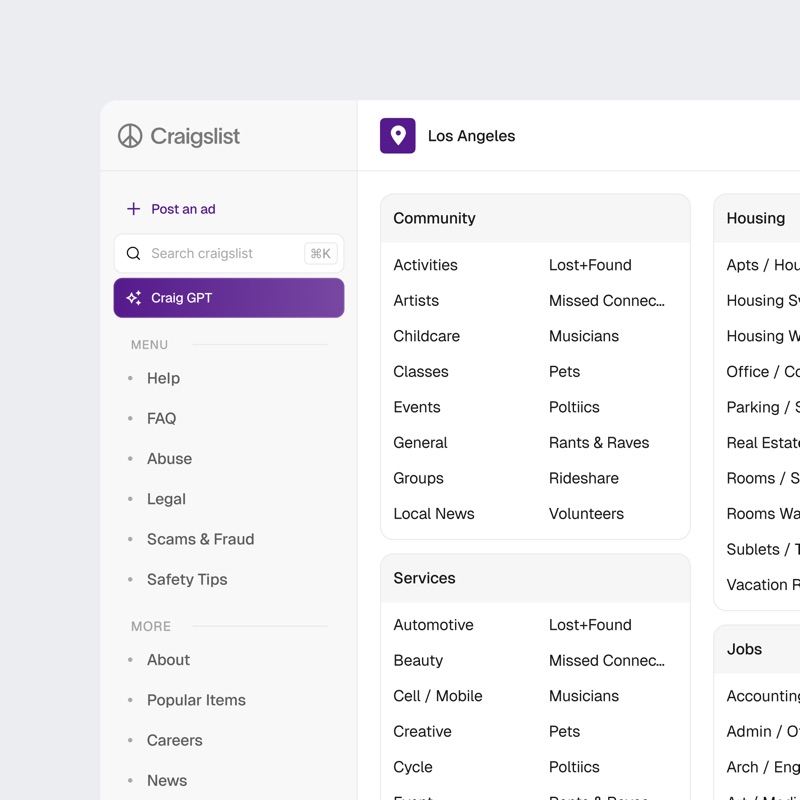Click the ⌘K shortcut badge
Viewport: 800px width, 800px height.
[x=320, y=253]
